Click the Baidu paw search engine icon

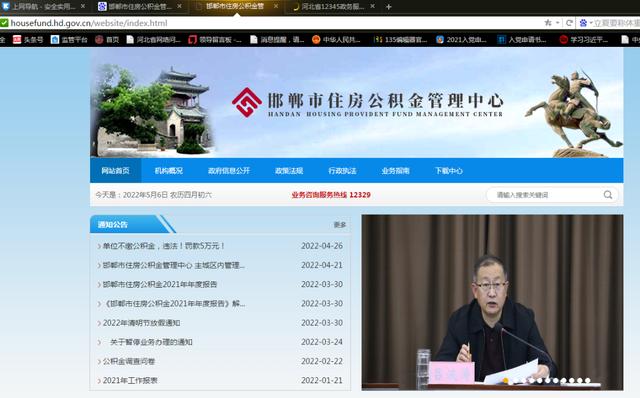(583, 23)
